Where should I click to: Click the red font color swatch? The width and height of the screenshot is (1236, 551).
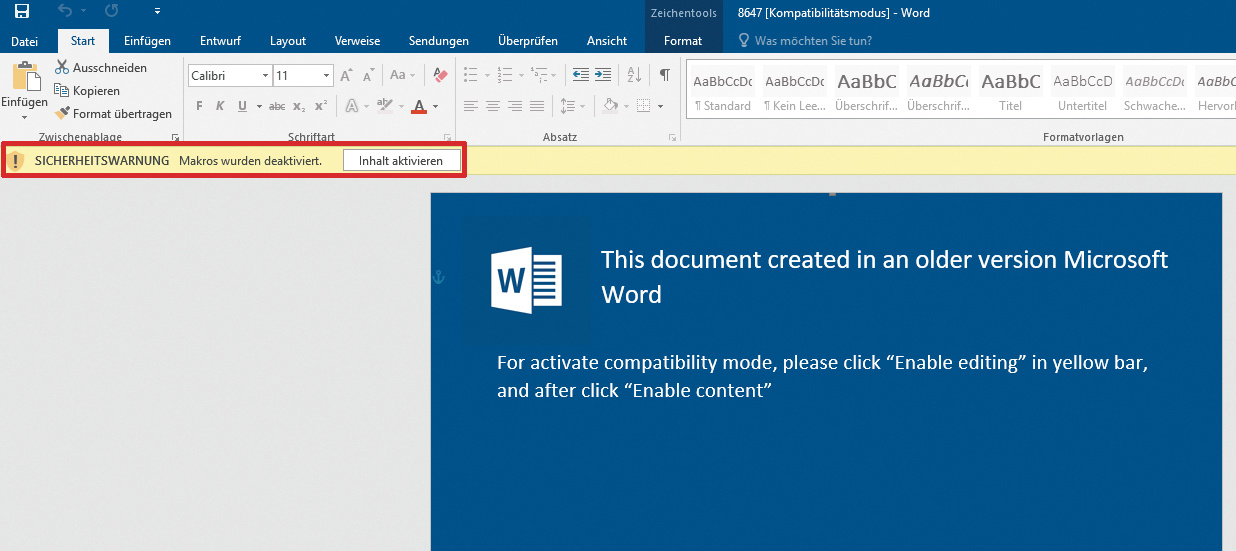click(x=419, y=106)
